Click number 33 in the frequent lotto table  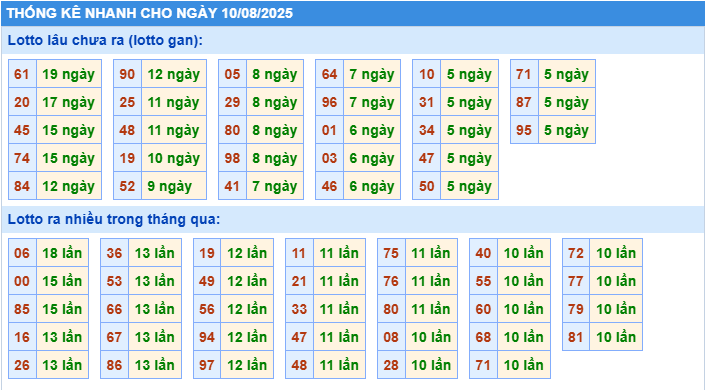tap(299, 309)
